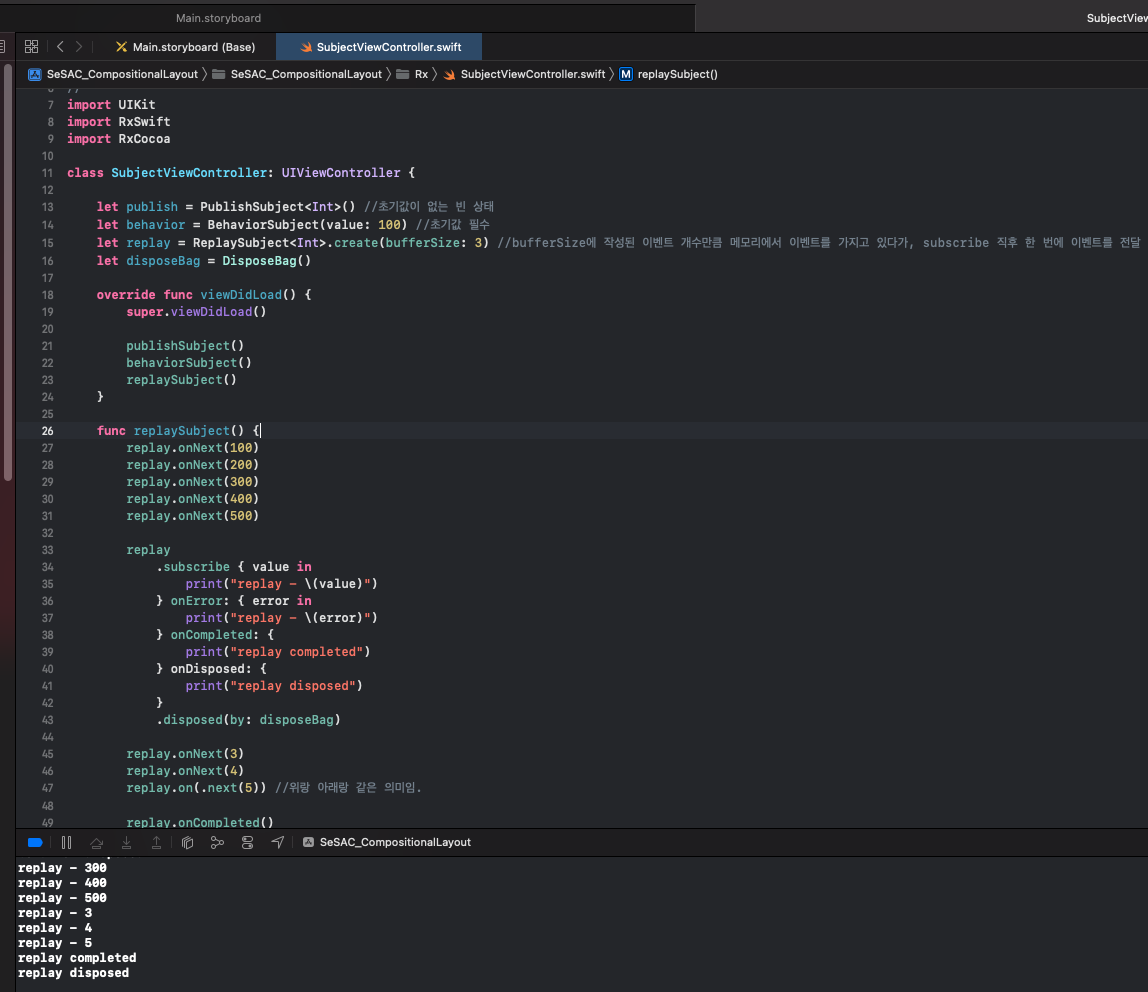
Task: Open the Rx folder breadcrumb
Action: coord(412,74)
